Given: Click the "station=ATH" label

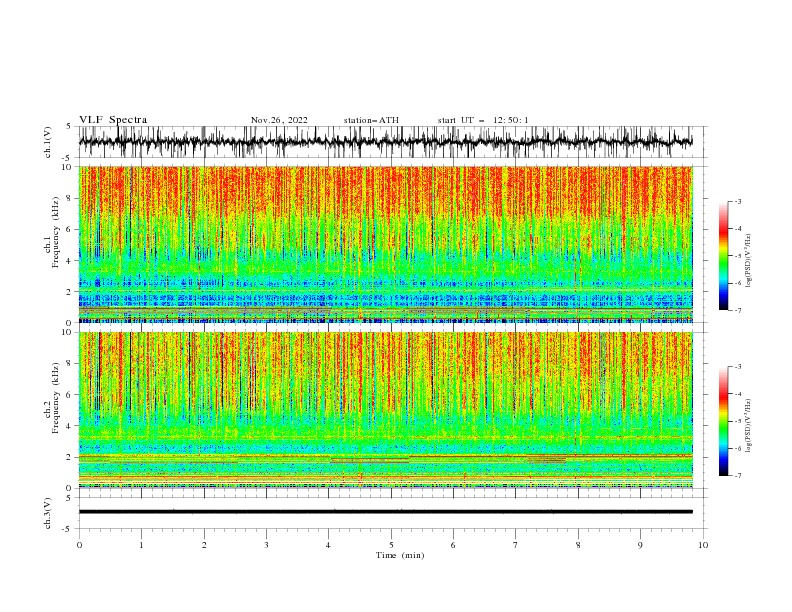Looking at the screenshot, I should point(371,120).
